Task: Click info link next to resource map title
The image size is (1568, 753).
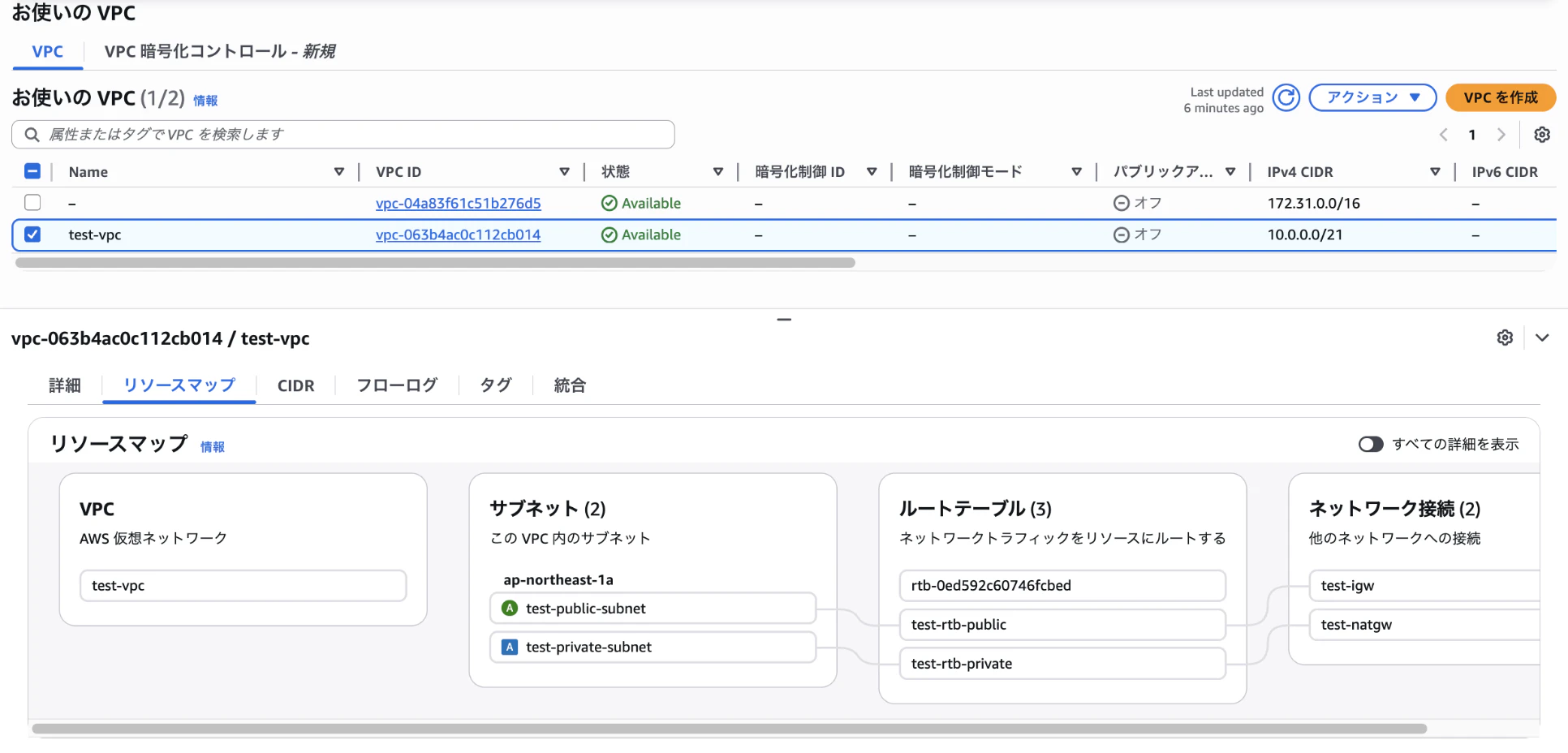Action: (x=213, y=447)
